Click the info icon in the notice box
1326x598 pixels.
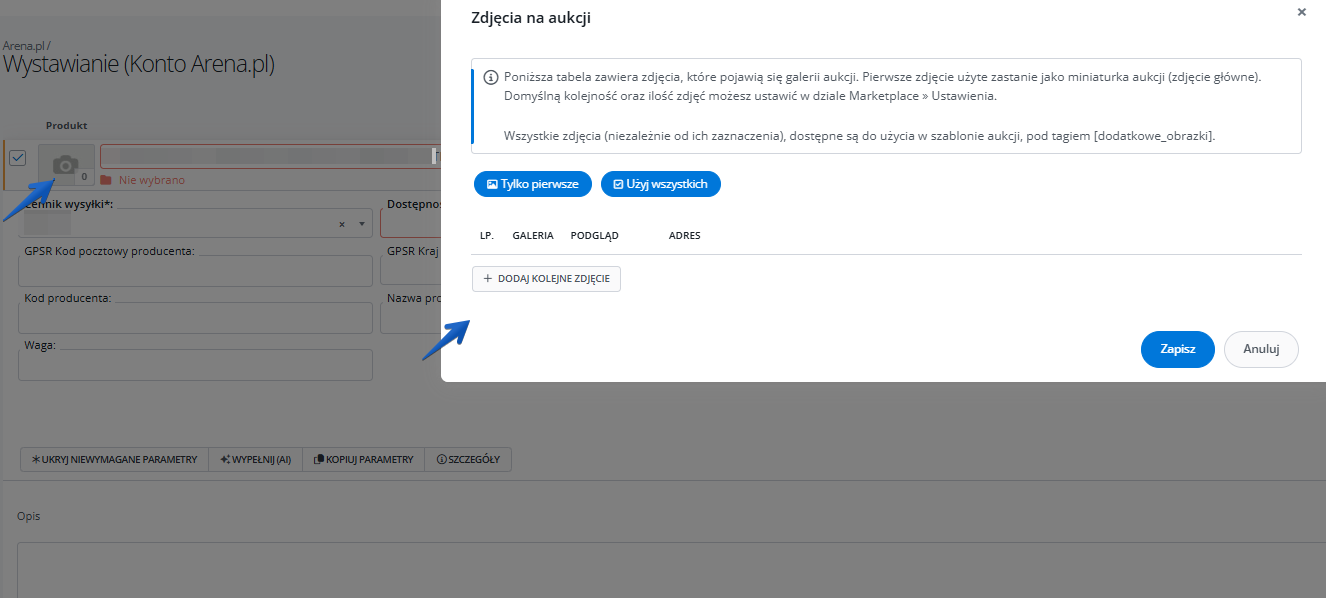pos(490,77)
